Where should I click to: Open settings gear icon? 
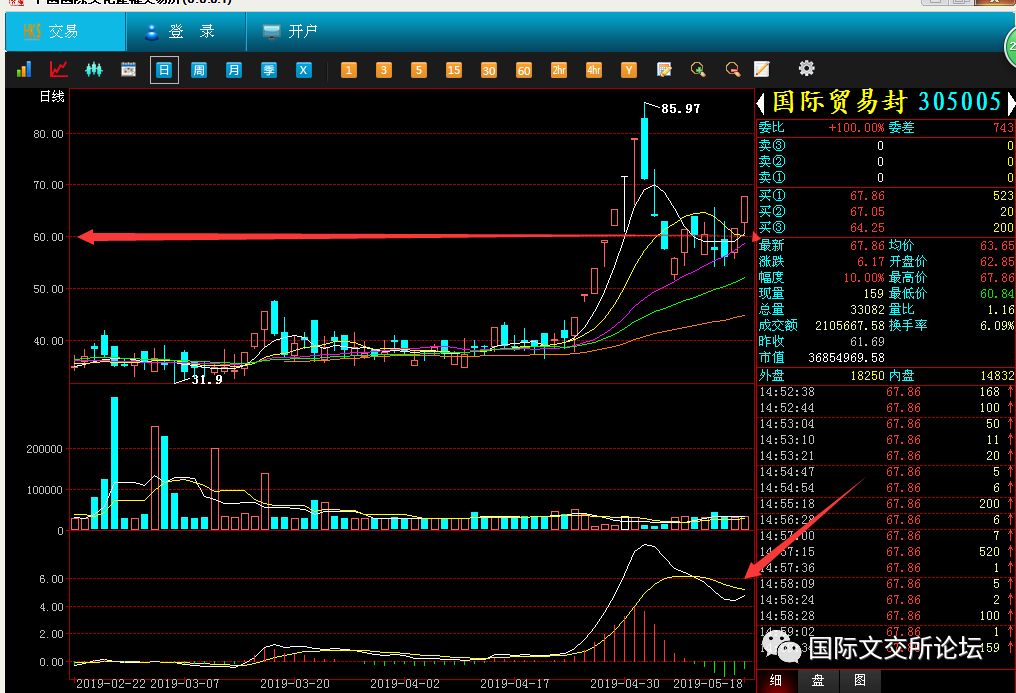click(806, 68)
